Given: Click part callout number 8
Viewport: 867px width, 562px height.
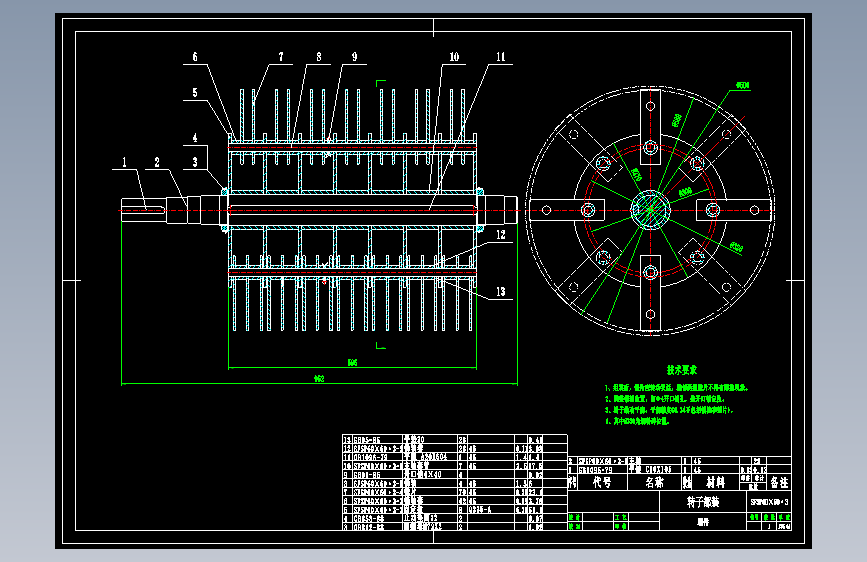Looking at the screenshot, I should 319,56.
